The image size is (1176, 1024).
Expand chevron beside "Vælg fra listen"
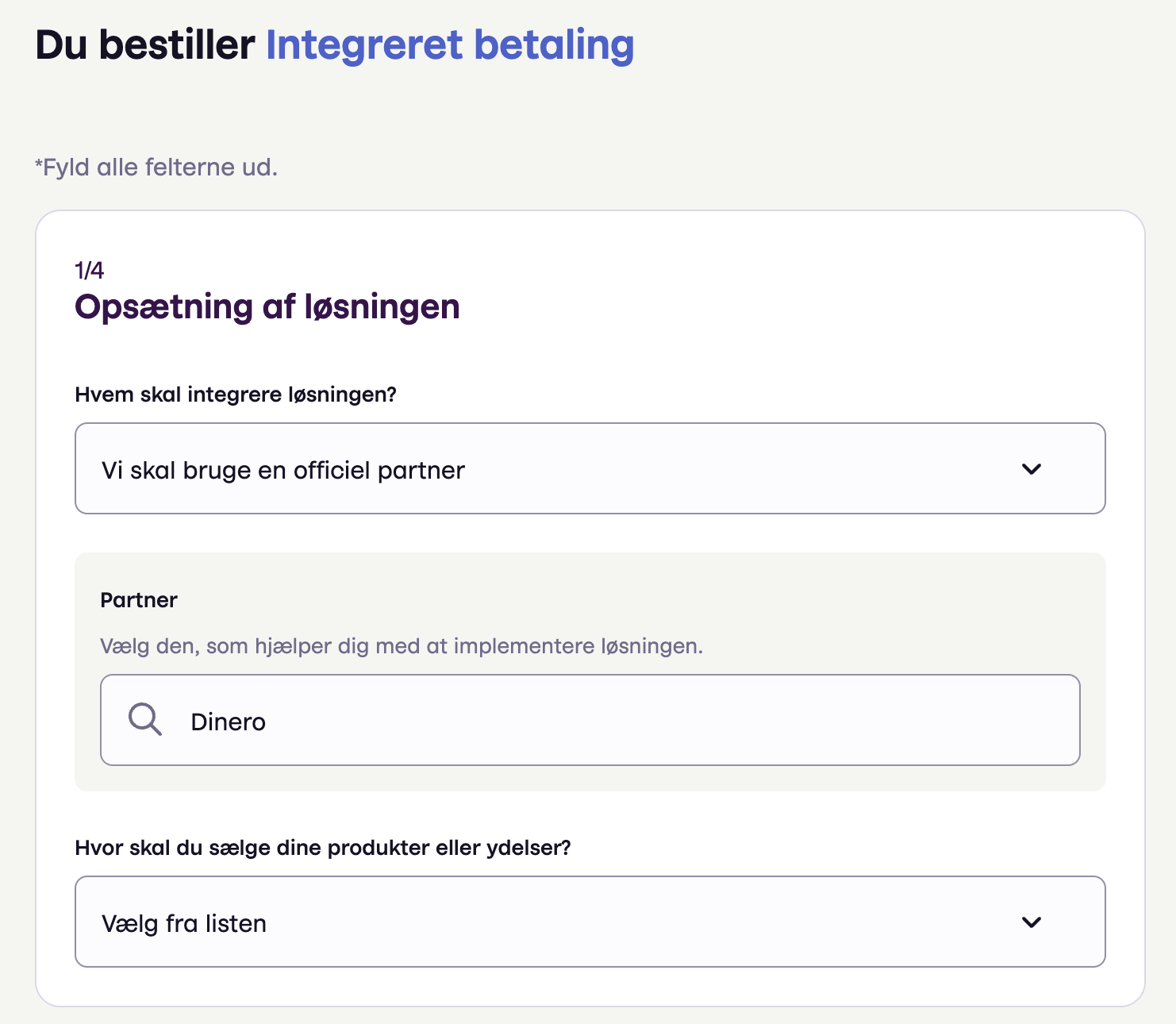pos(1031,922)
